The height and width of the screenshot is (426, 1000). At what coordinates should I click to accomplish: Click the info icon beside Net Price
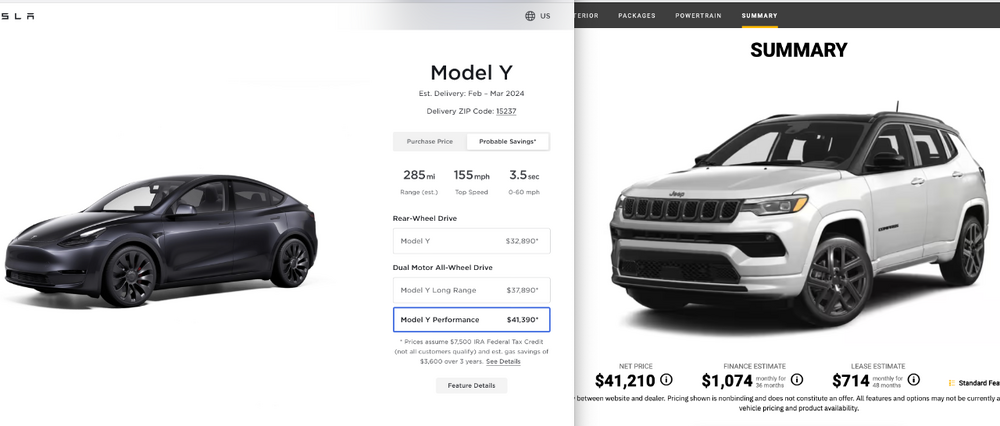click(666, 380)
